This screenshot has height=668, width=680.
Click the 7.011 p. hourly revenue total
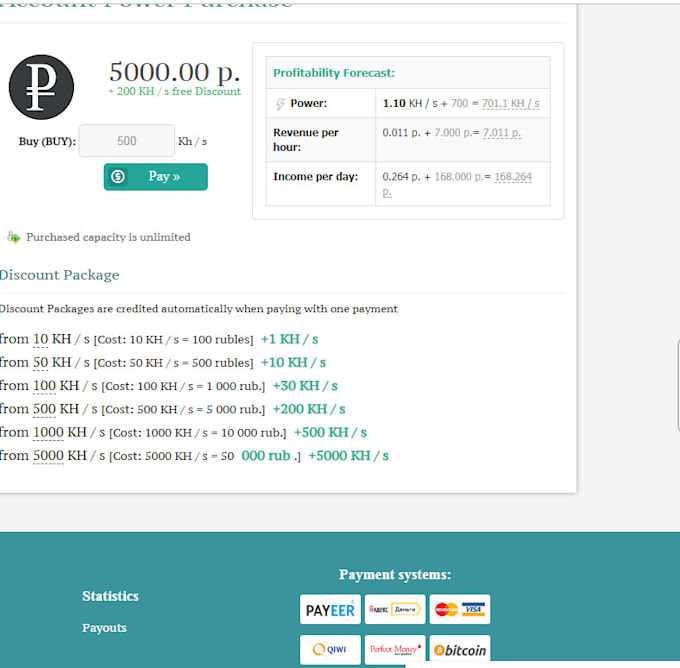pos(502,133)
